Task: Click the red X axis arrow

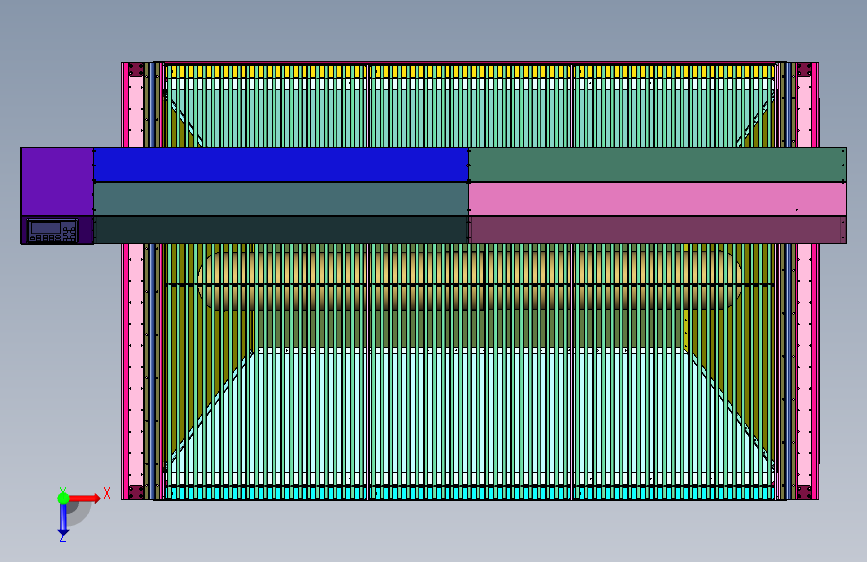Action: click(x=86, y=498)
